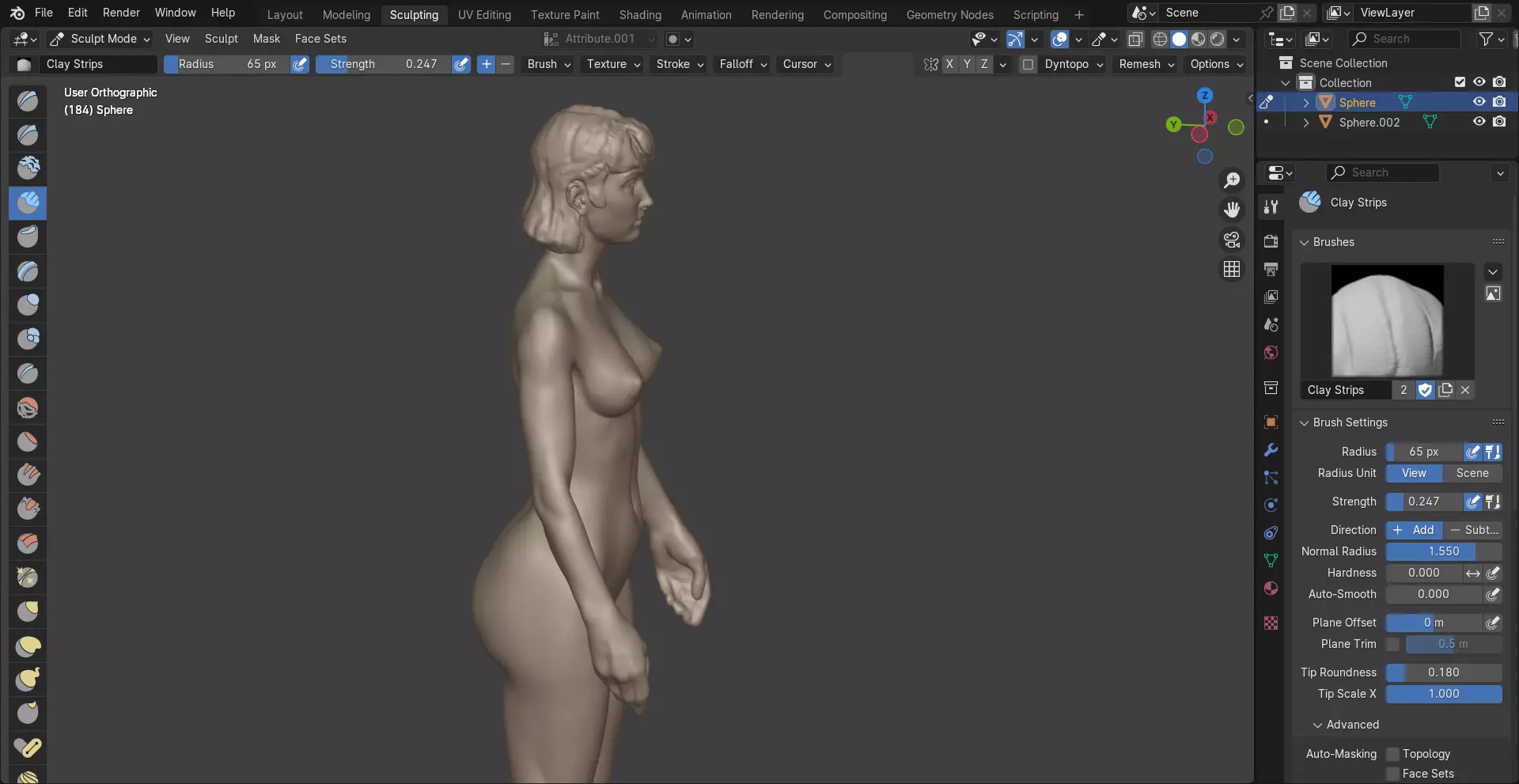This screenshot has height=784, width=1519.
Task: Select the Inflate brush tool
Action: coord(28,305)
